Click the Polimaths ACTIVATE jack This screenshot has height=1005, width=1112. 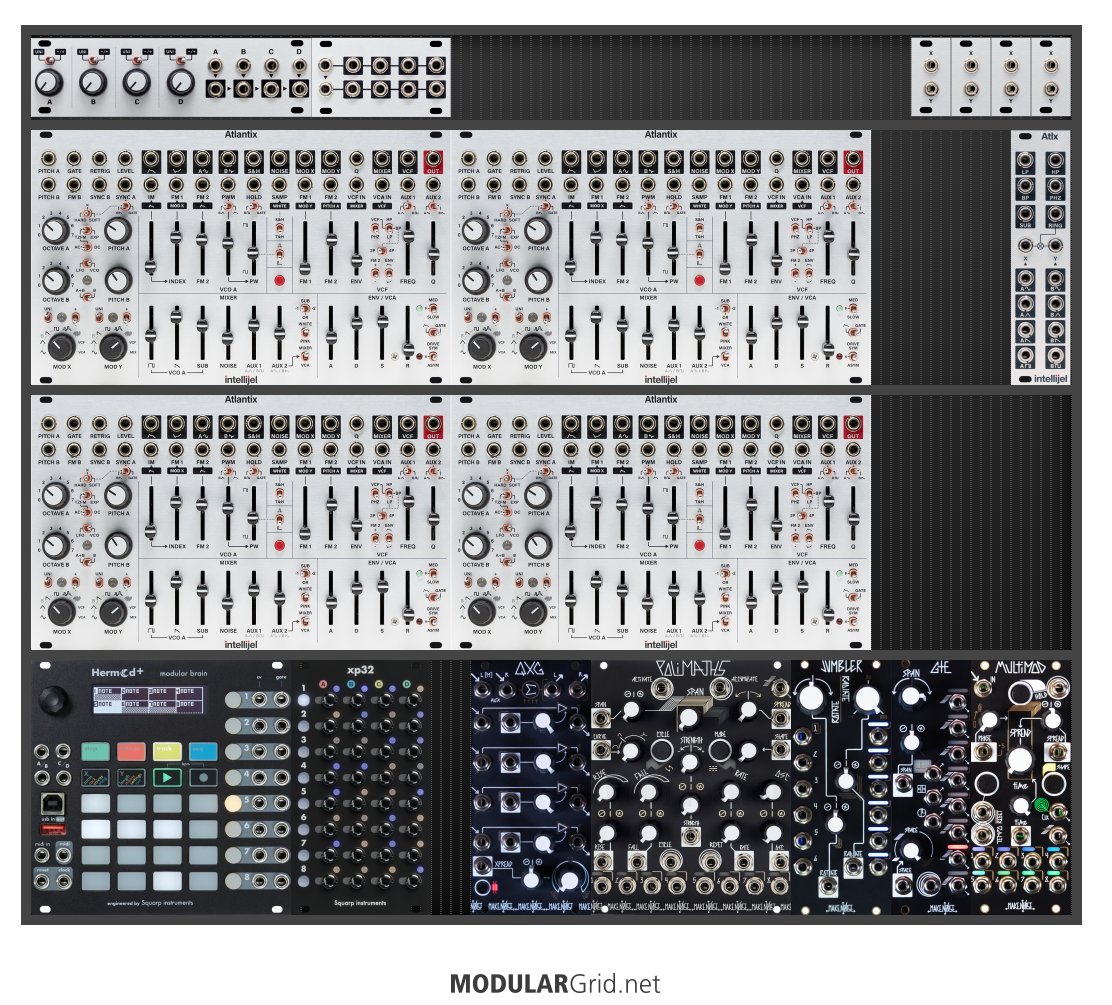tap(661, 687)
